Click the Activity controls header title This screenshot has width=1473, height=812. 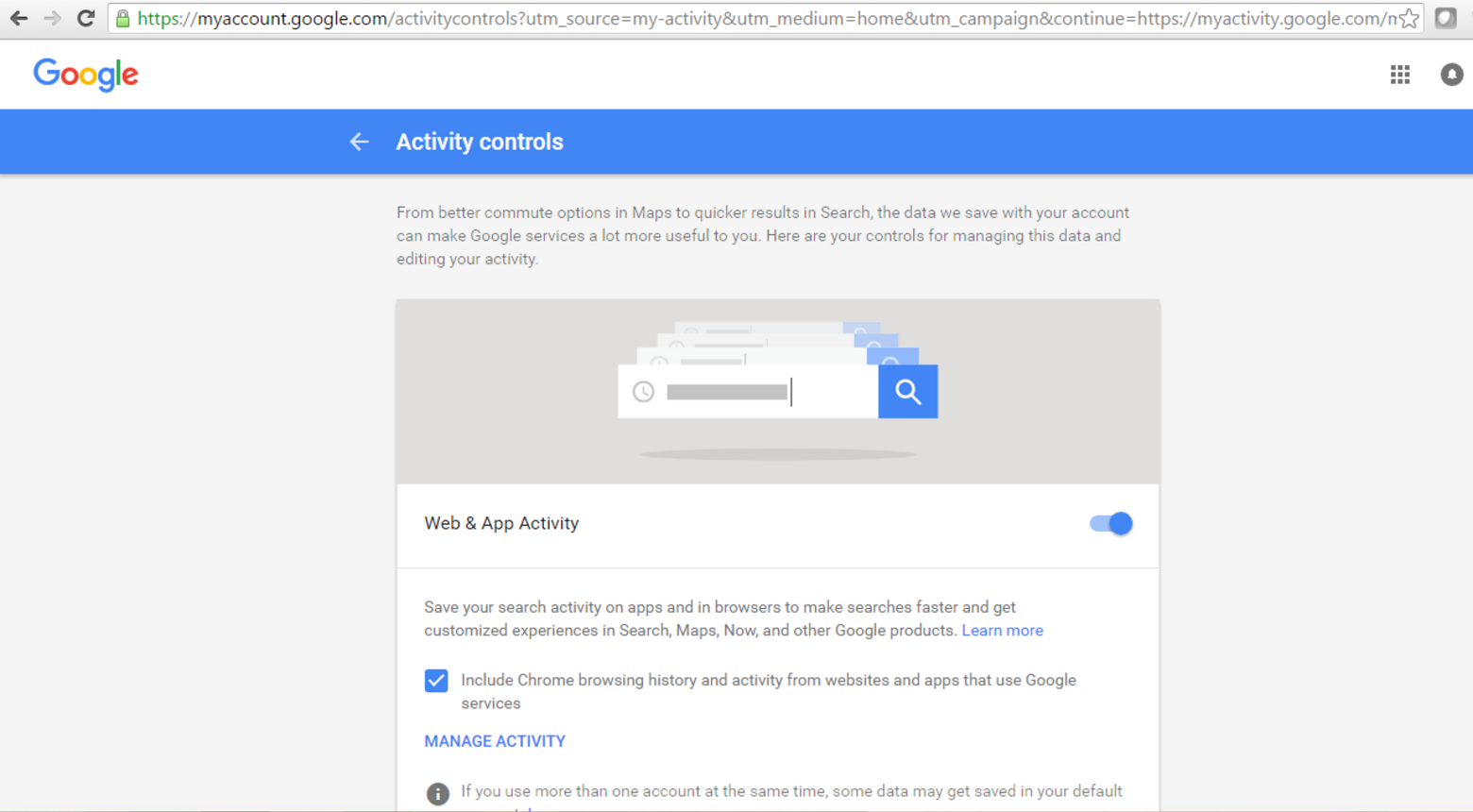click(480, 142)
